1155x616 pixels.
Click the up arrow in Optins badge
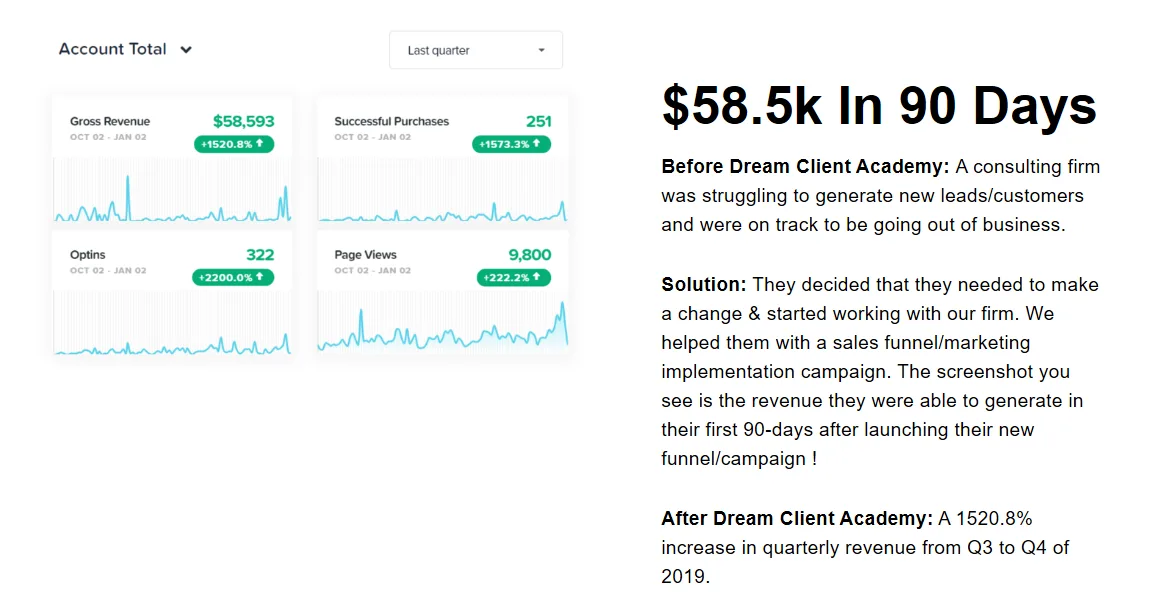tap(259, 277)
